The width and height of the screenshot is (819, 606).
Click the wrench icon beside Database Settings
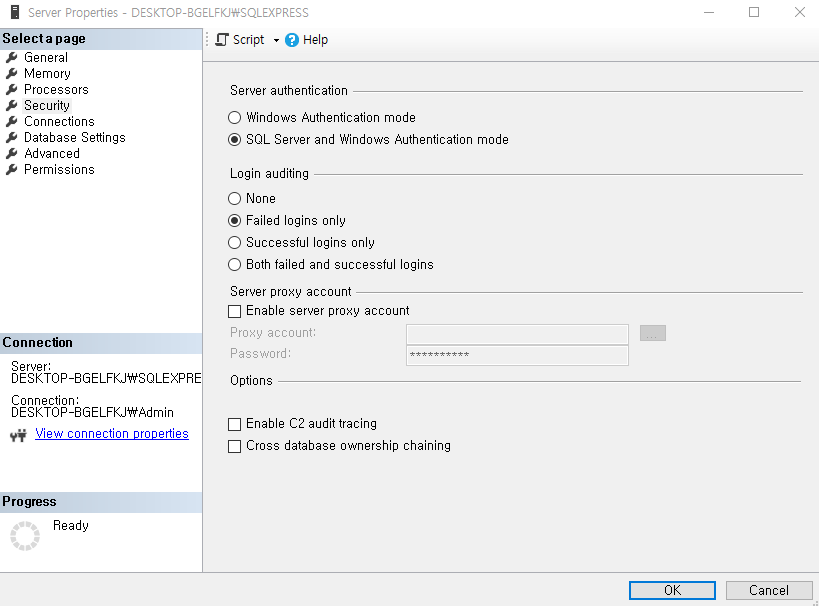11,137
